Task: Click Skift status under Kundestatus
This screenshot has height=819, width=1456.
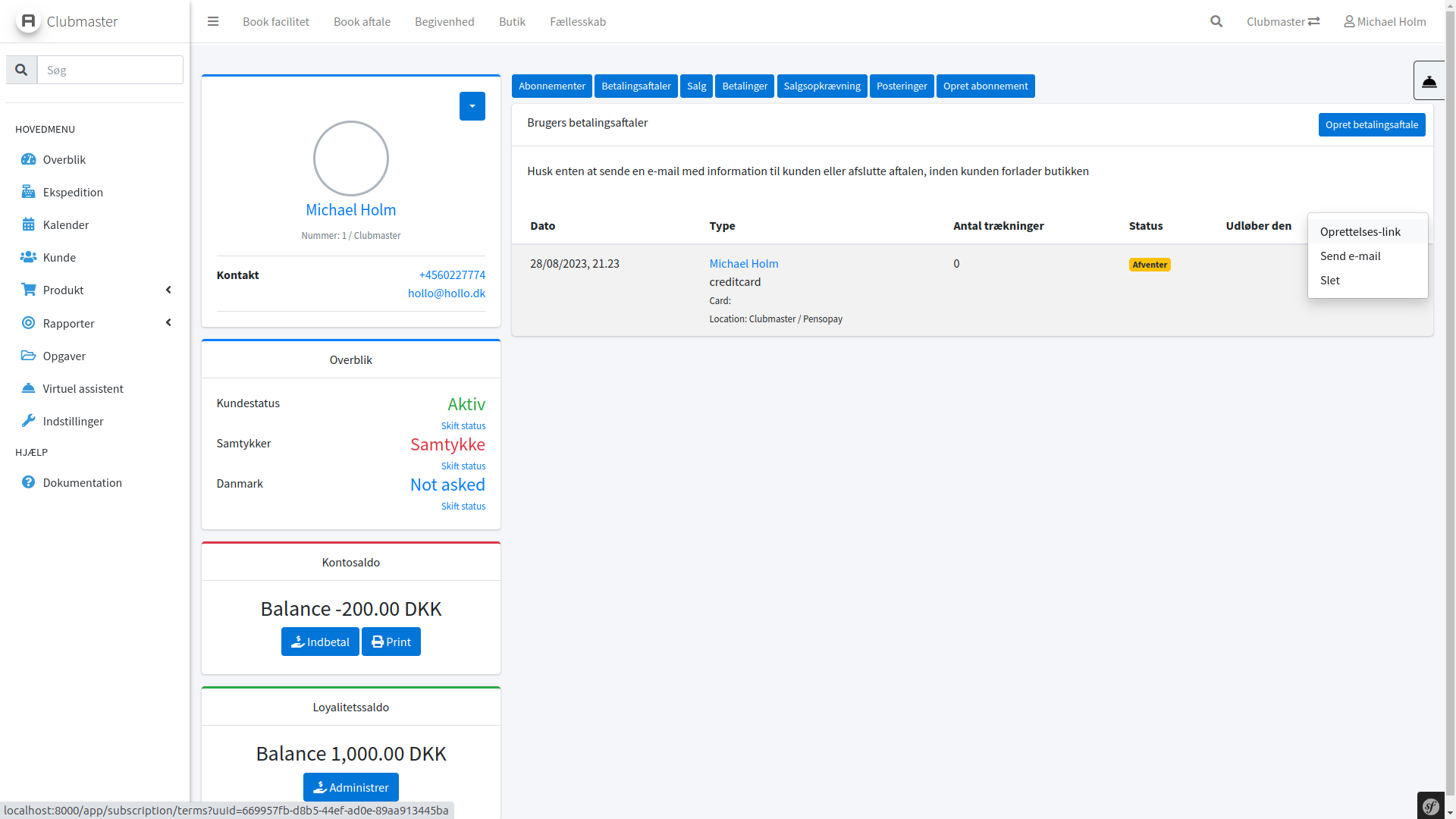Action: (x=463, y=425)
